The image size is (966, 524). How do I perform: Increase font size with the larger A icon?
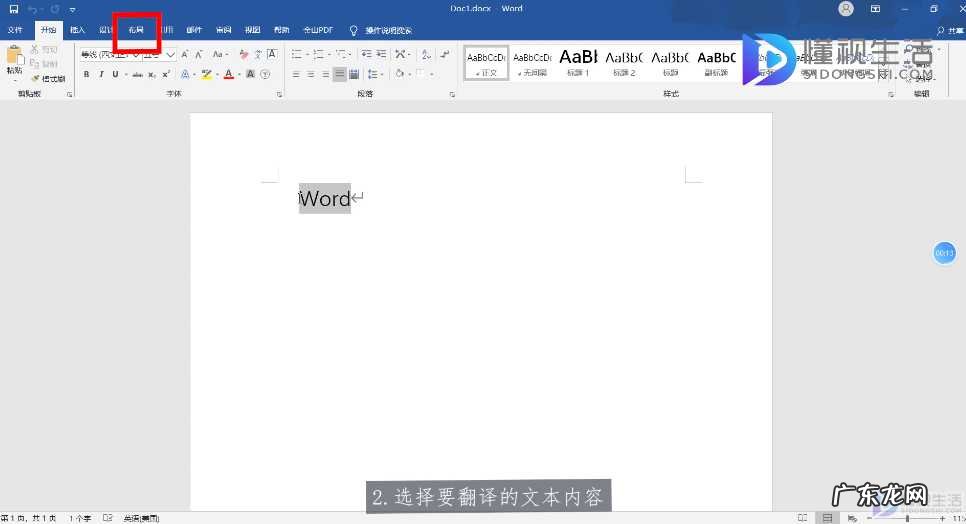[185, 55]
